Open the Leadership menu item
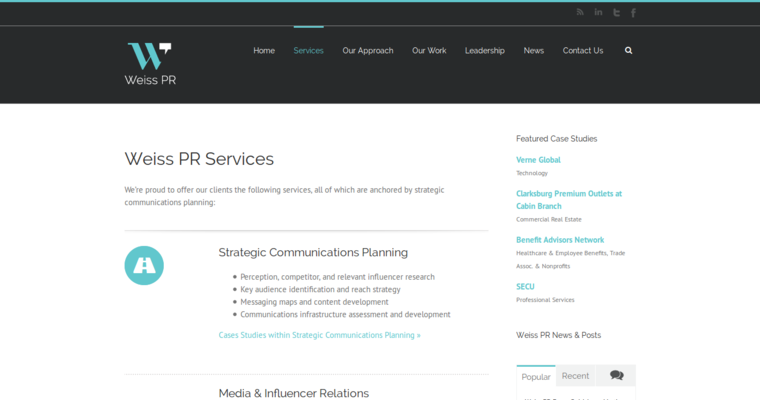This screenshot has width=760, height=400. tap(485, 50)
